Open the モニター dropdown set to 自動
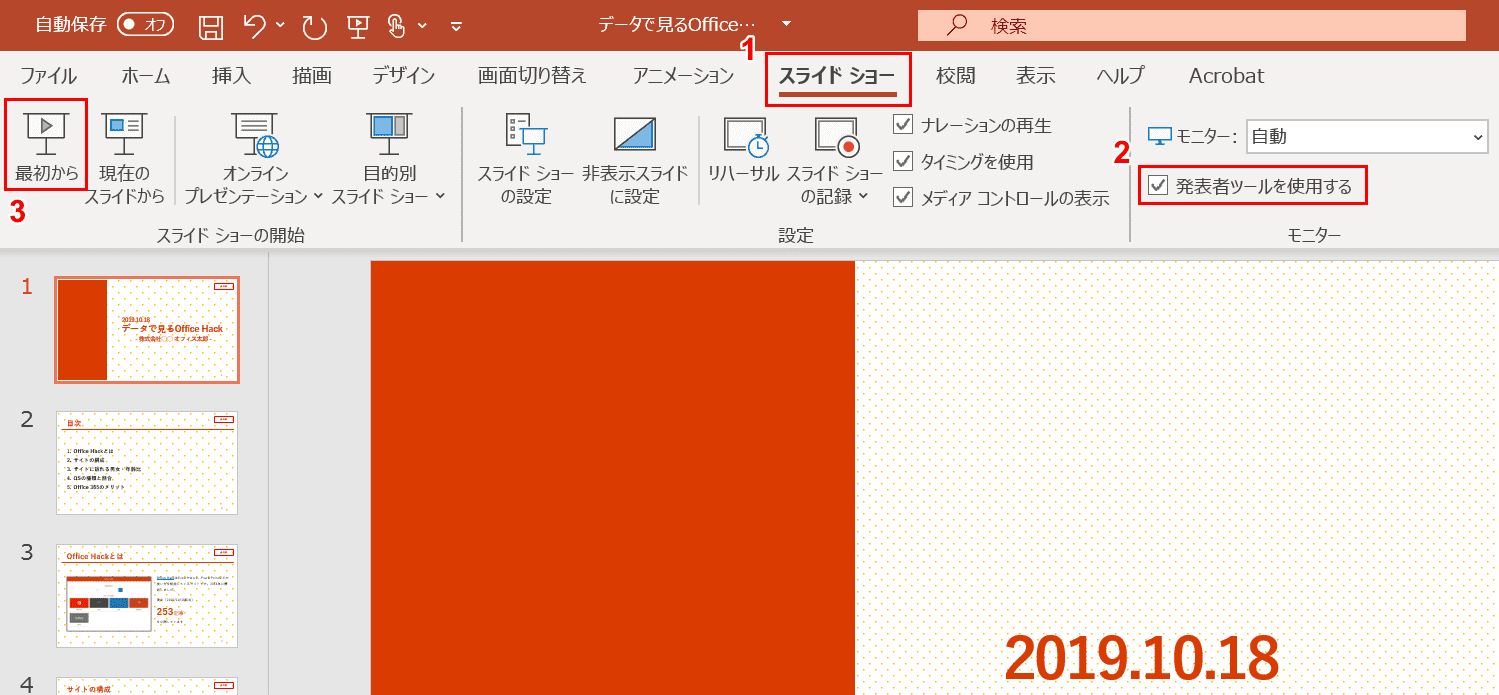The width and height of the screenshot is (1499, 695). (x=1367, y=137)
